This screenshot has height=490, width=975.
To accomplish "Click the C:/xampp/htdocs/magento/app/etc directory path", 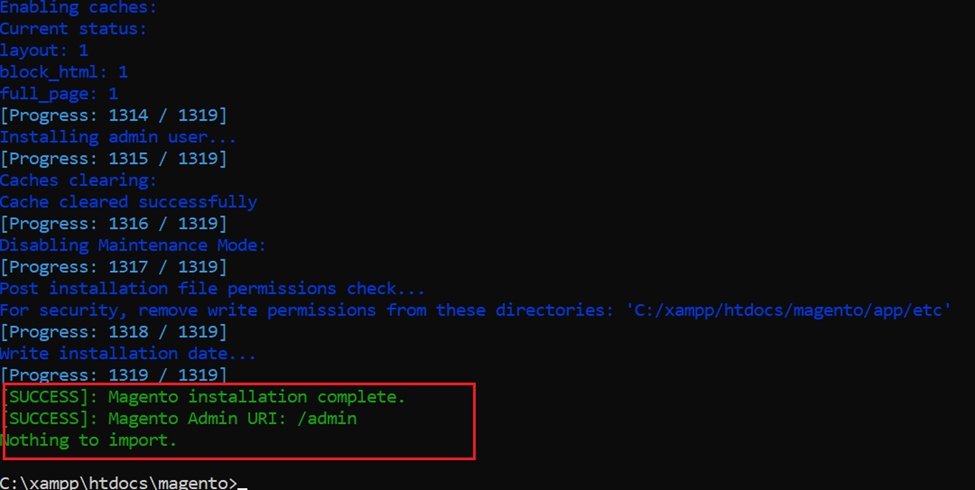I will click(x=788, y=310).
